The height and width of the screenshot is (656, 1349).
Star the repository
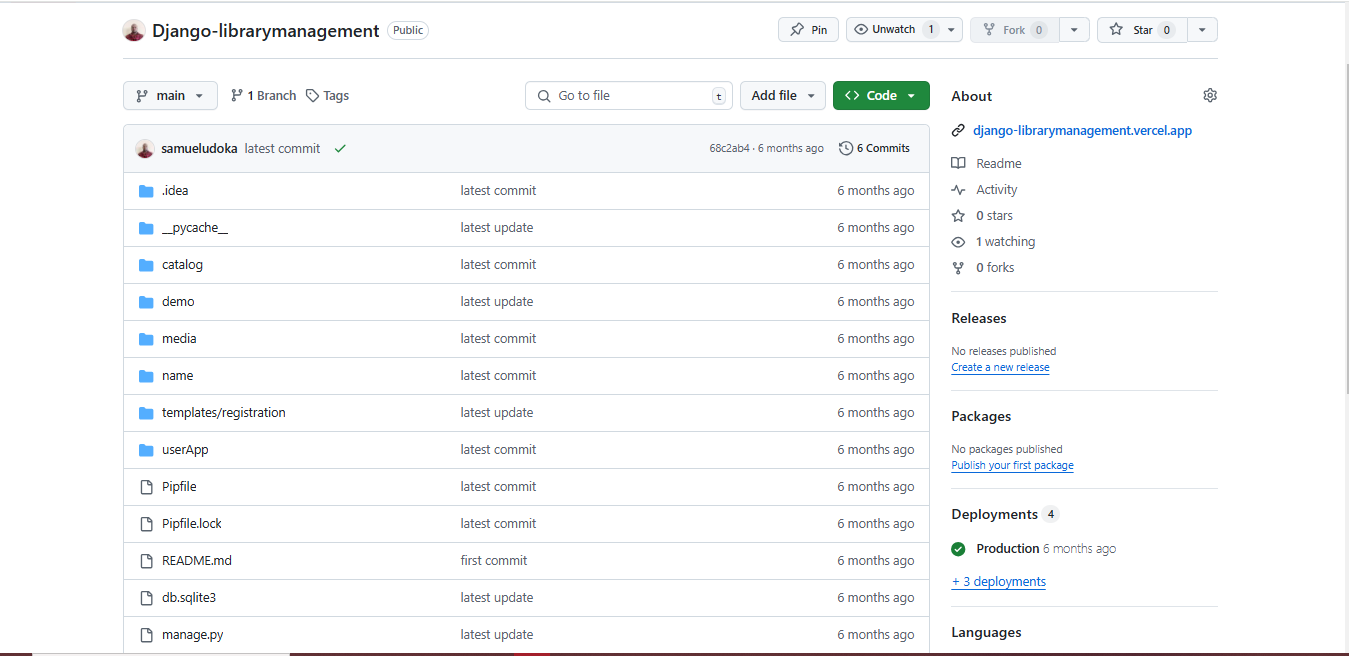pyautogui.click(x=1141, y=30)
